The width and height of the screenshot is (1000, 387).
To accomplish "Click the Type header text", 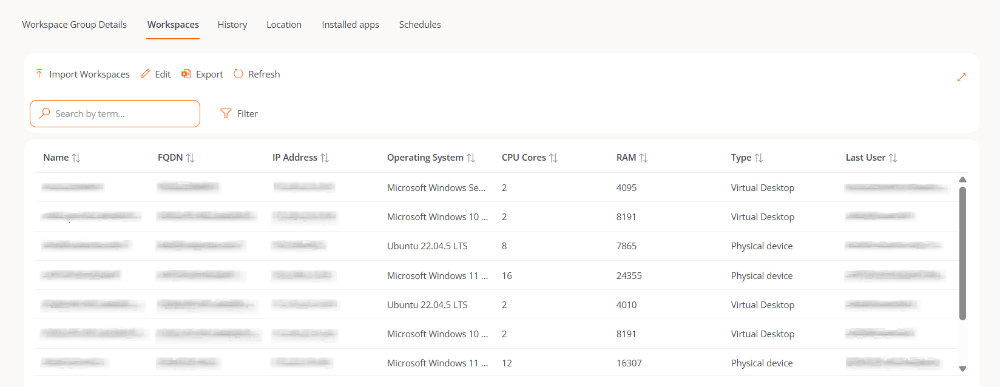I will click(x=741, y=158).
